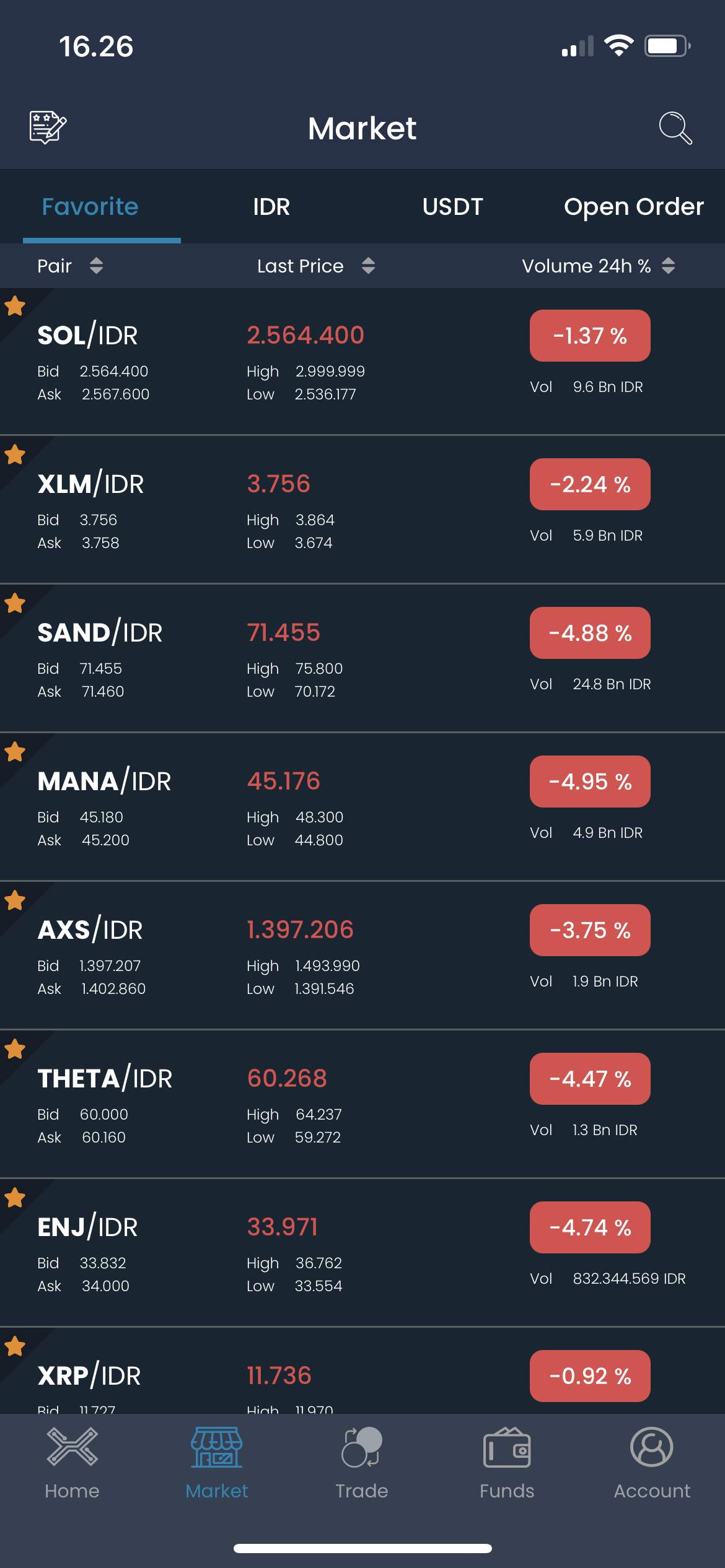Image resolution: width=725 pixels, height=1568 pixels.
Task: Check the Wi-Fi status icon
Action: (618, 46)
